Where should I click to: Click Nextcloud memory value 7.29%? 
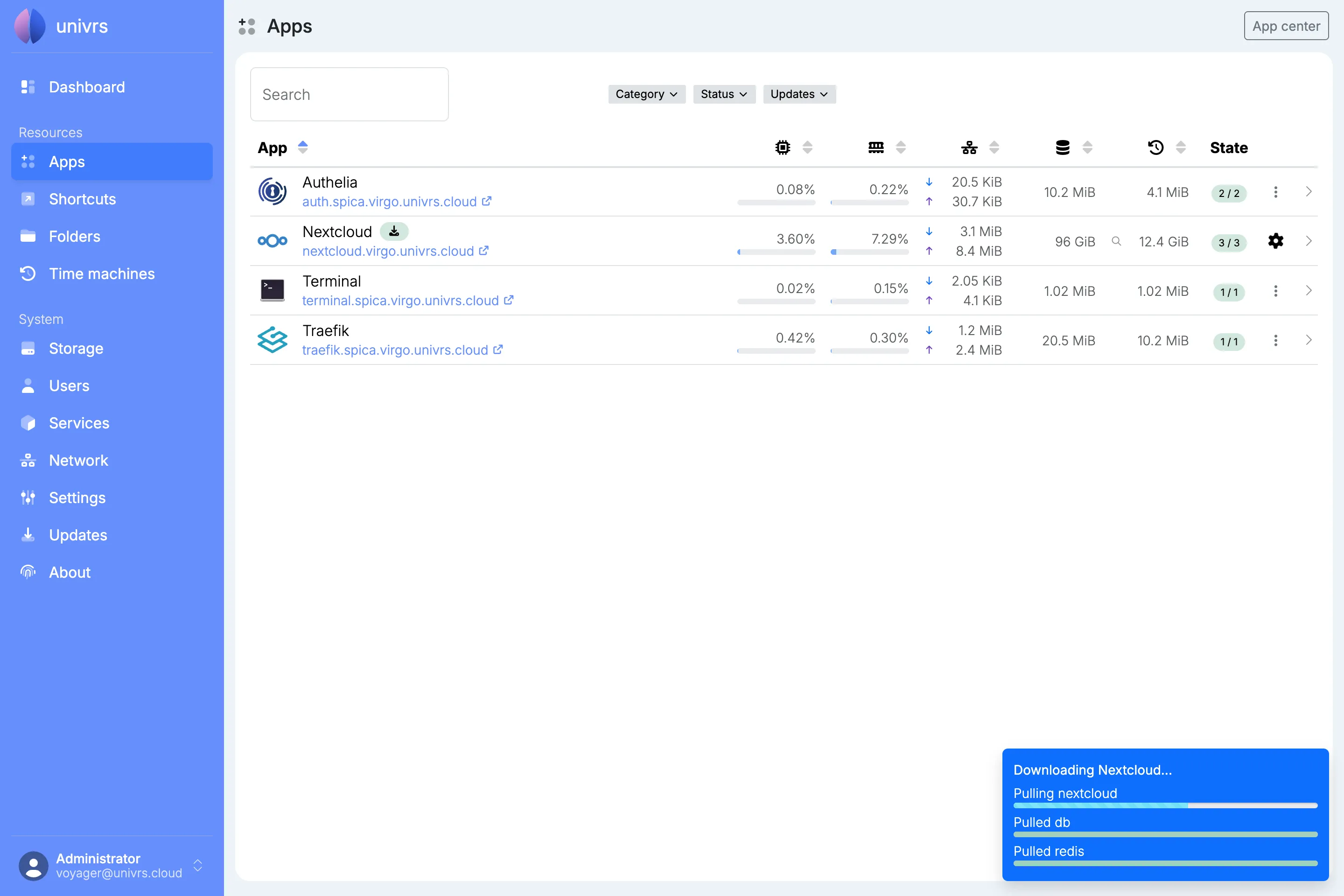pyautogui.click(x=889, y=239)
